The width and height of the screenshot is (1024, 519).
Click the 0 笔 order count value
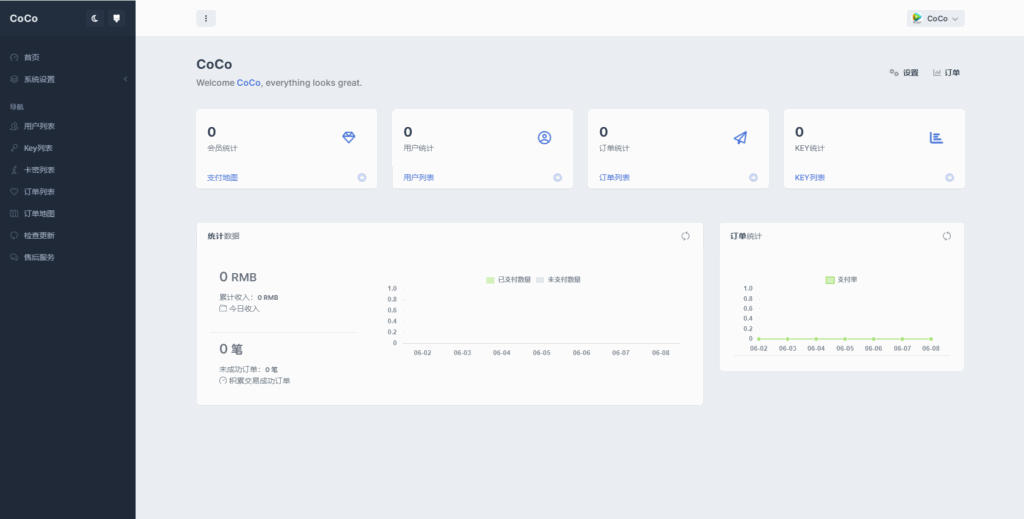(x=231, y=349)
